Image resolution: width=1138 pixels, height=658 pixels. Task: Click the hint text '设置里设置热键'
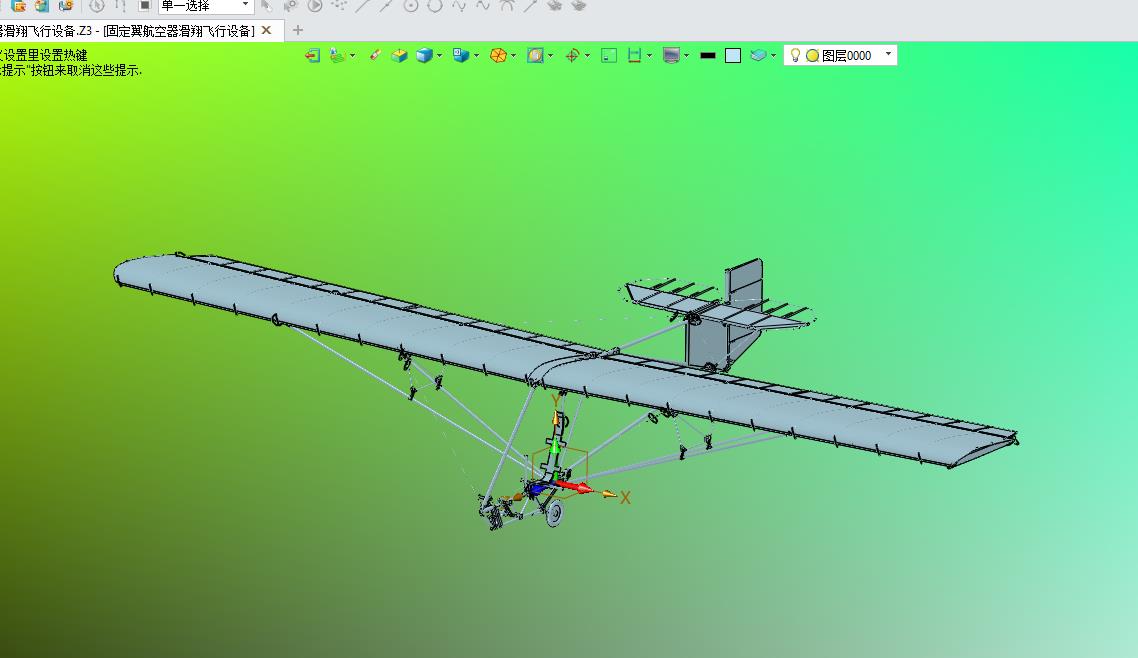click(45, 56)
